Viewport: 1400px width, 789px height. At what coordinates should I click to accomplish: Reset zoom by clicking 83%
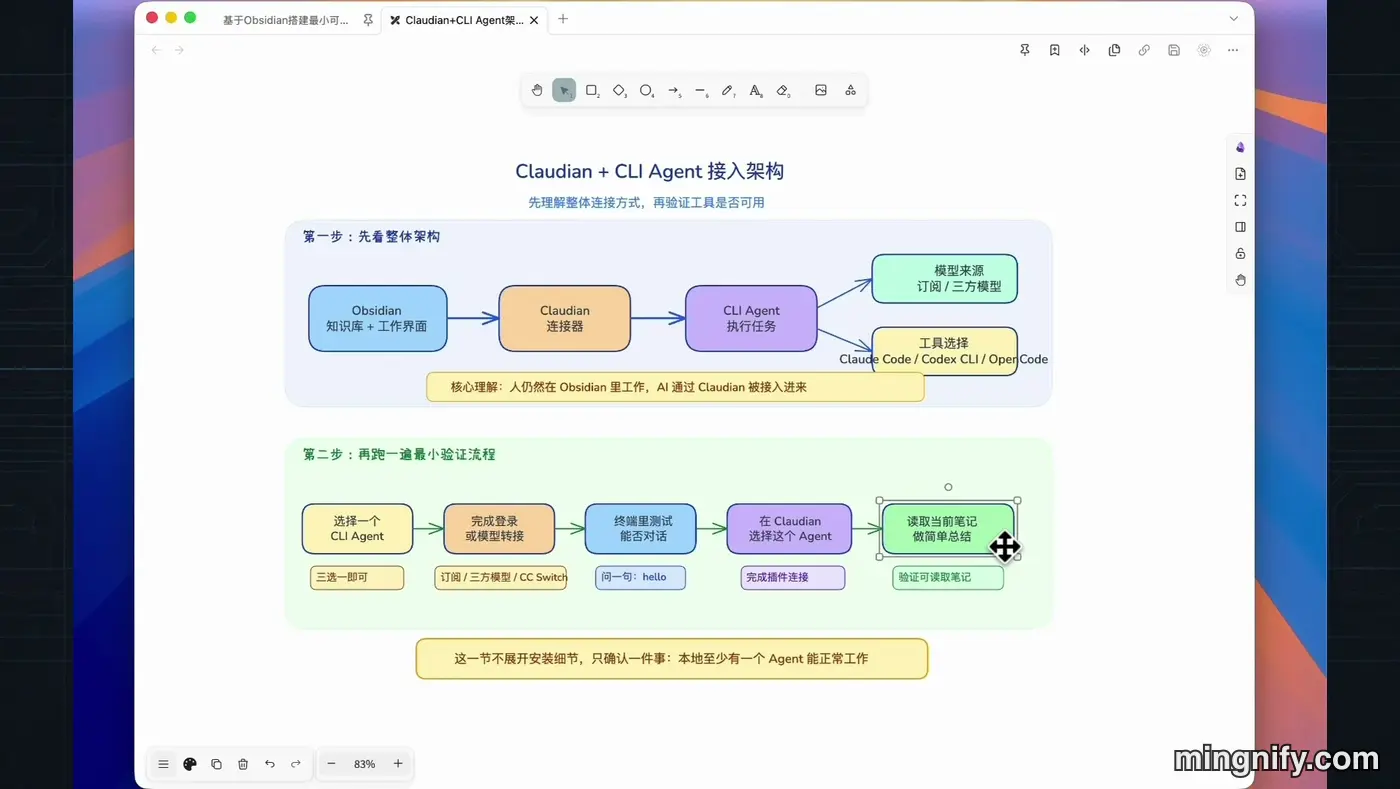point(364,764)
